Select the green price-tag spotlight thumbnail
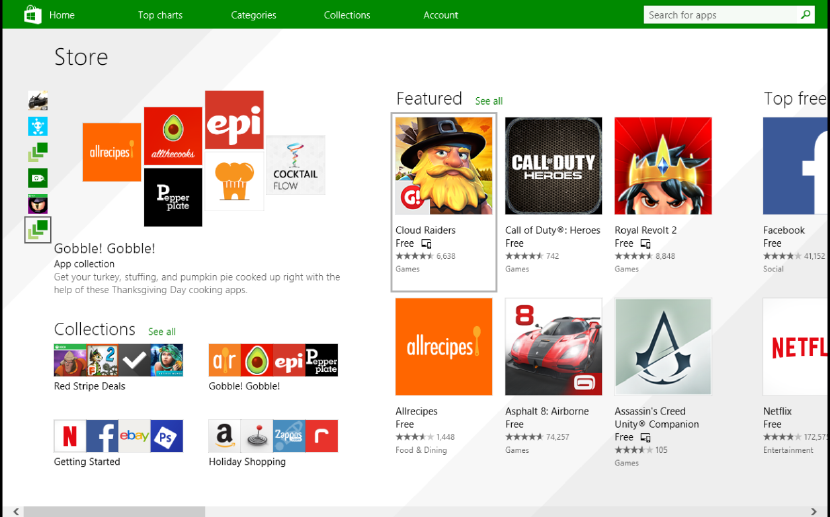The height and width of the screenshot is (517, 830). pos(38,178)
